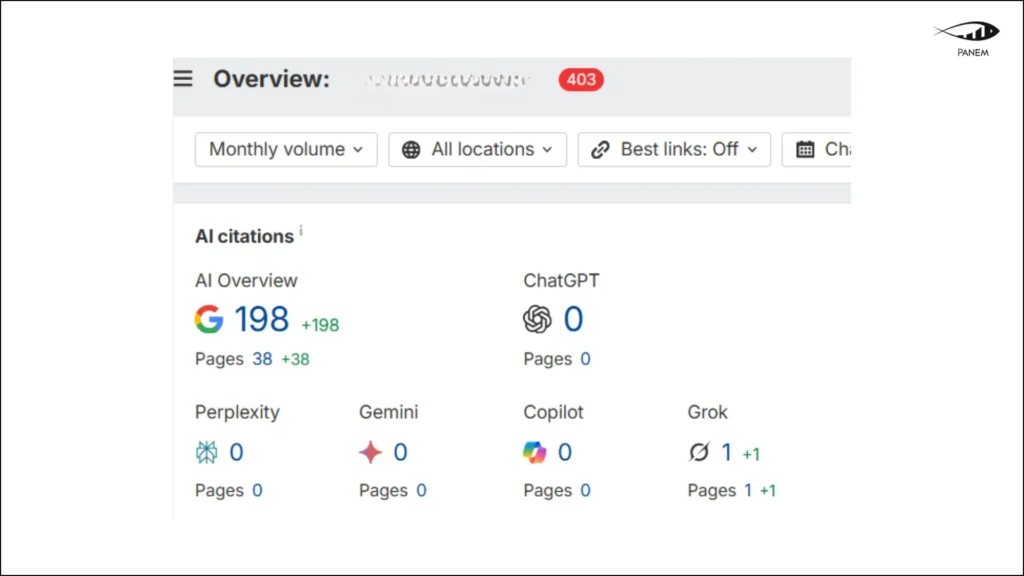Click the Perplexity Pages 0 value
The image size is (1024, 576).
pyautogui.click(x=257, y=490)
